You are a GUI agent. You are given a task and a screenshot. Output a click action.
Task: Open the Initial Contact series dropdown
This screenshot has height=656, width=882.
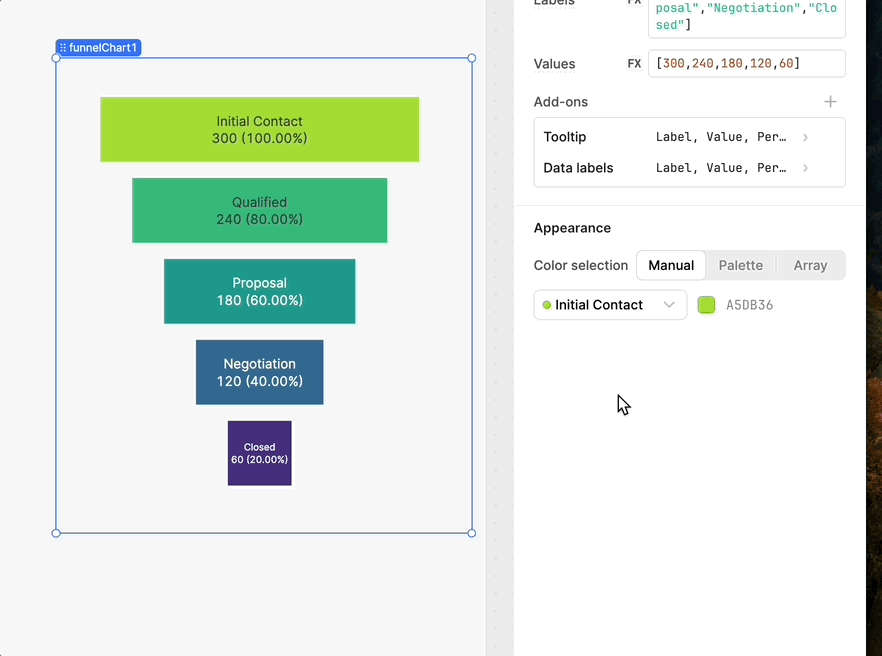coord(610,305)
